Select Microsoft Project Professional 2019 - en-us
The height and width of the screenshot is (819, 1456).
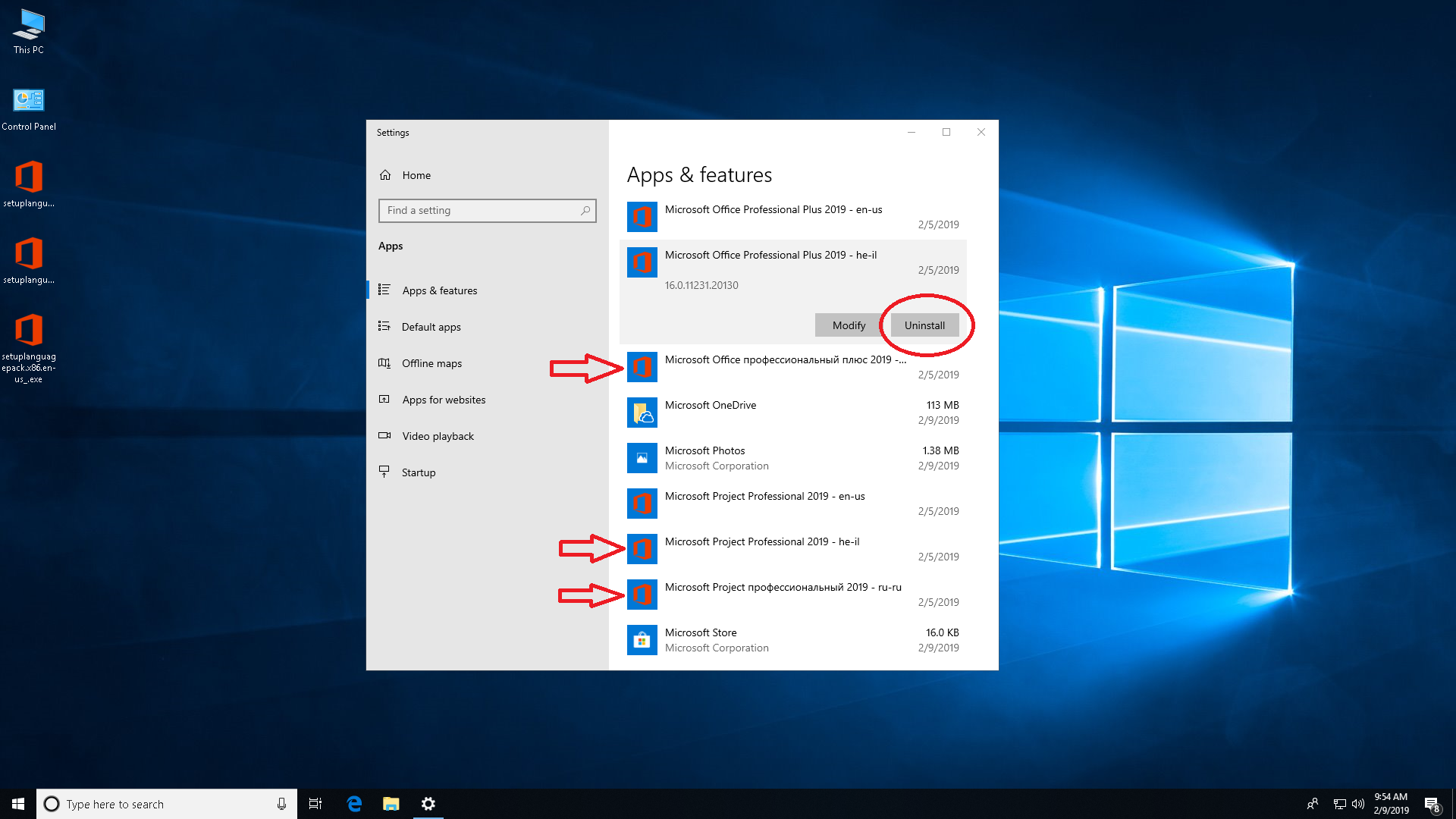pos(793,504)
